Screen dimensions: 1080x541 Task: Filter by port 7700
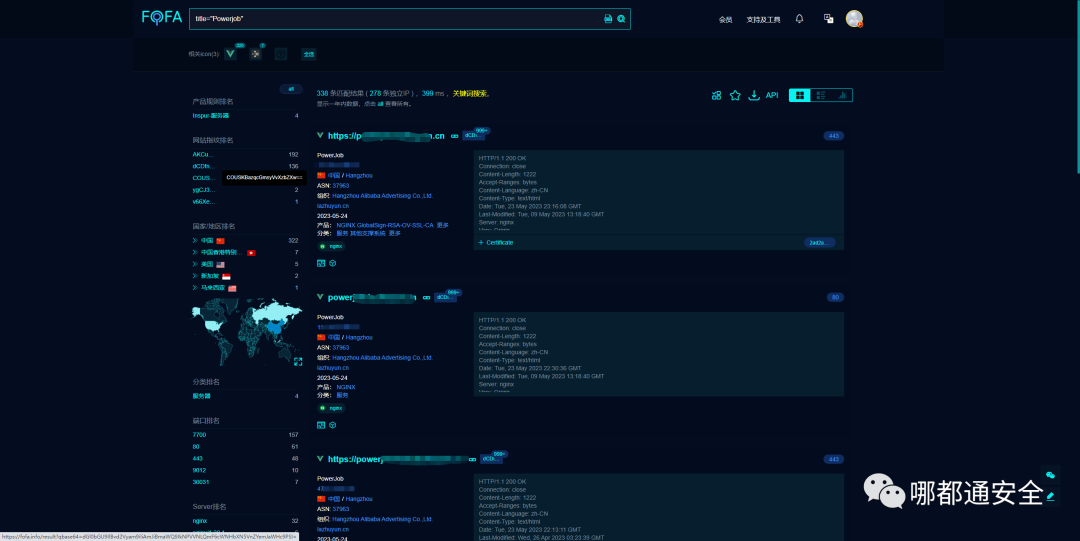coord(199,435)
